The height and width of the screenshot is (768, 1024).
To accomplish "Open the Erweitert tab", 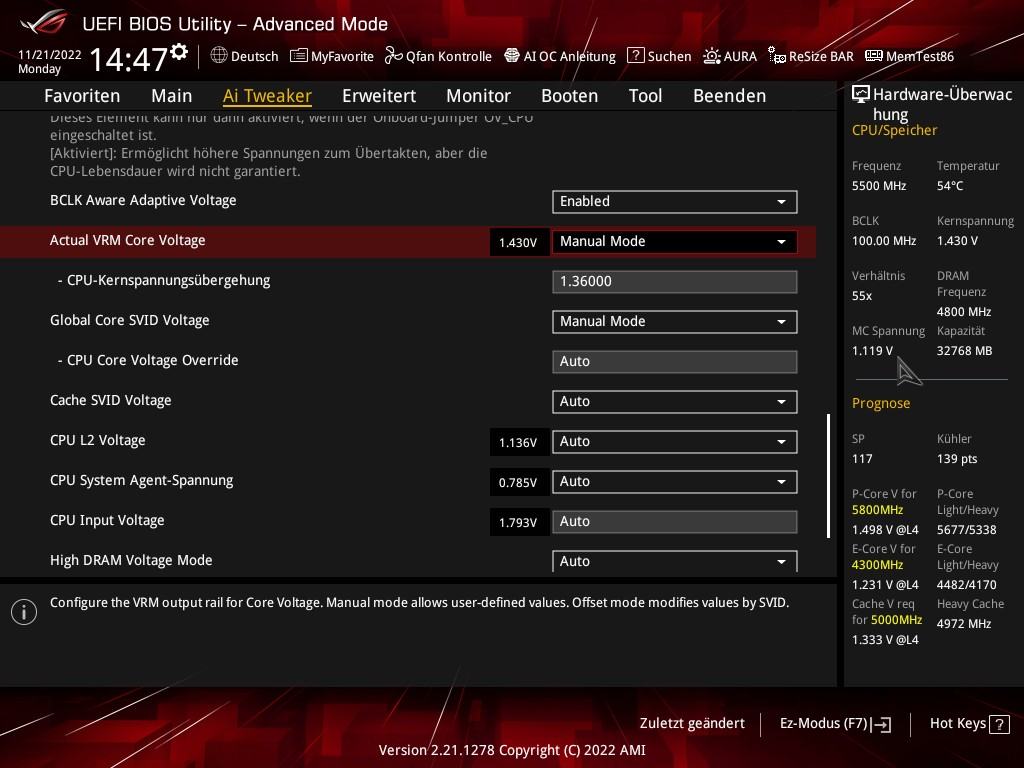I will click(379, 96).
